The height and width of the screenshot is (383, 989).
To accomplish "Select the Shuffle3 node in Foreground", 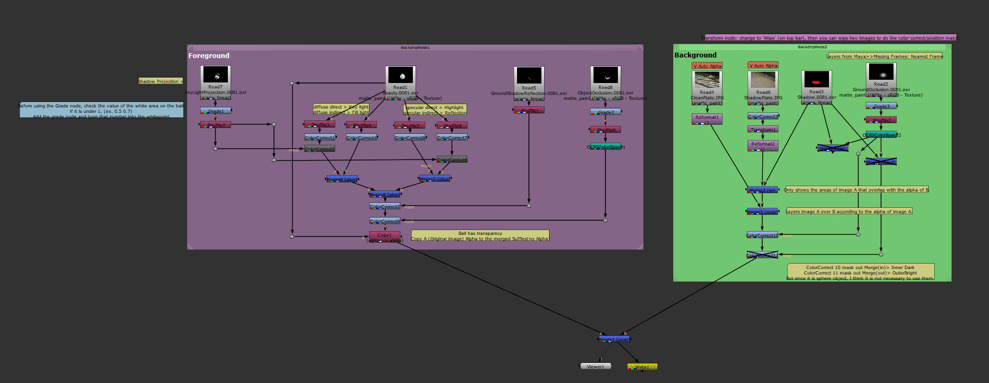I will click(319, 124).
